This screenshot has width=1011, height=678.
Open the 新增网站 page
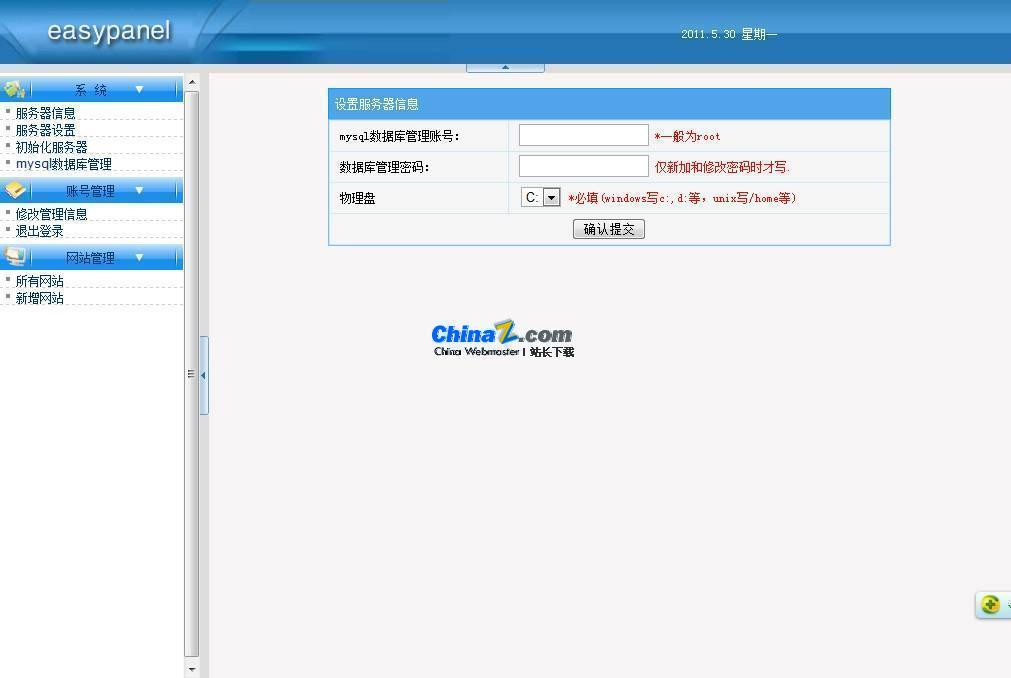point(39,298)
